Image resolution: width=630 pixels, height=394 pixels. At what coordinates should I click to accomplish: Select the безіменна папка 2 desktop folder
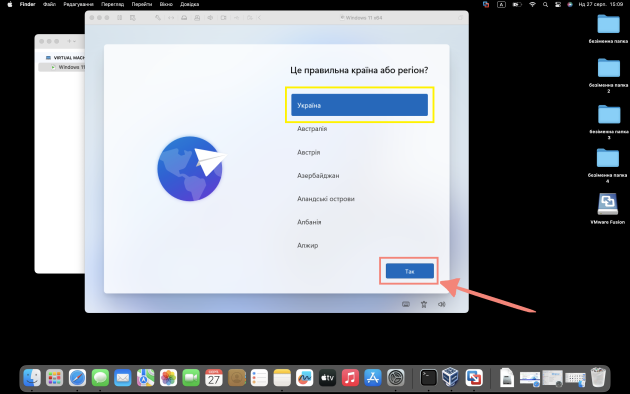click(x=608, y=67)
